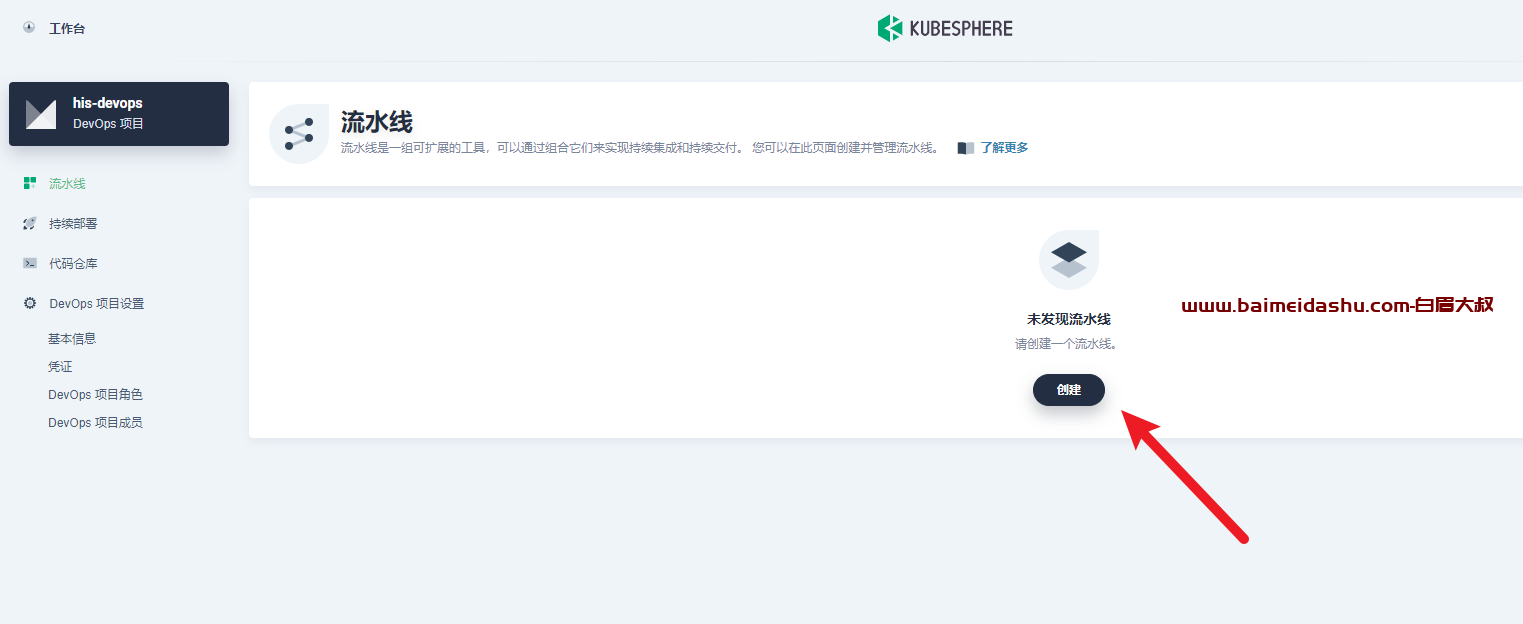Click the 流水线 sidebar icon

coord(30,184)
